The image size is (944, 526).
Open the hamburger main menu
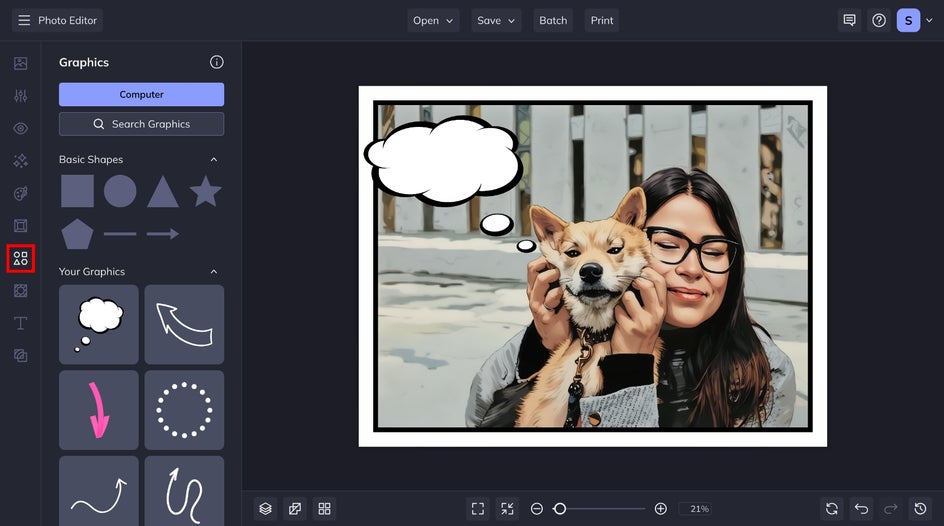24,20
